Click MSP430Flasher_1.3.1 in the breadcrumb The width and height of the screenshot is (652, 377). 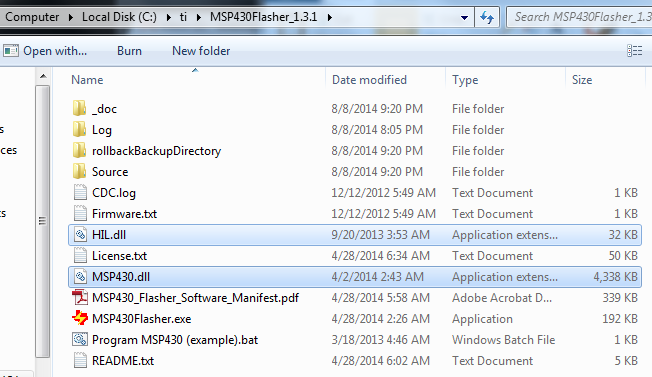(x=264, y=17)
